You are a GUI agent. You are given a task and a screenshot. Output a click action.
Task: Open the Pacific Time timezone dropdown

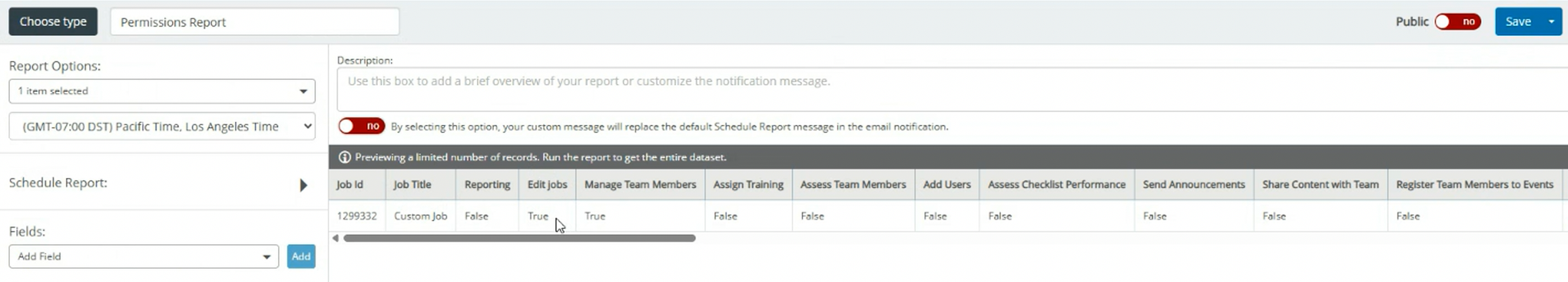pyautogui.click(x=161, y=126)
